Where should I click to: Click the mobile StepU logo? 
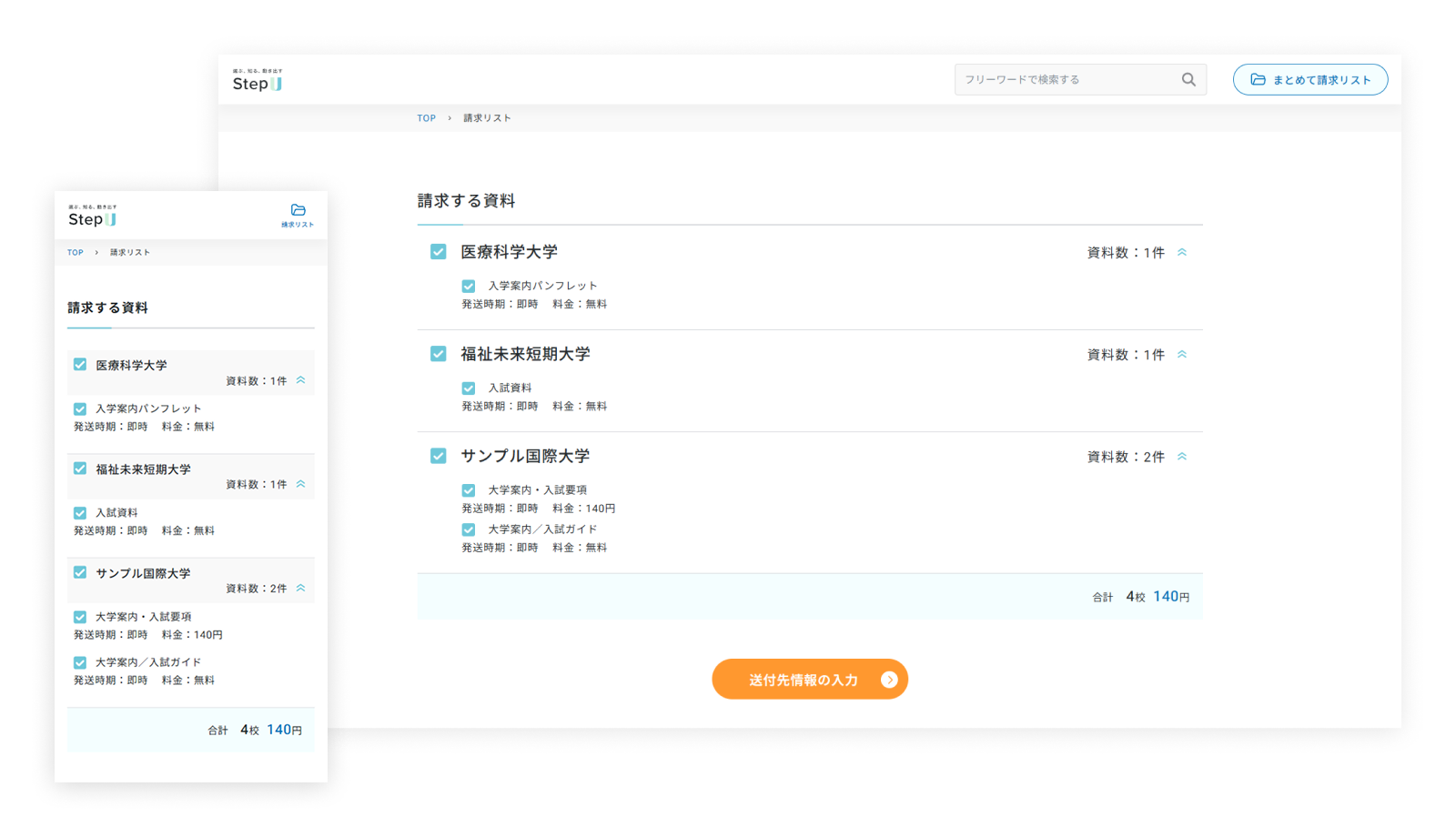pyautogui.click(x=93, y=217)
